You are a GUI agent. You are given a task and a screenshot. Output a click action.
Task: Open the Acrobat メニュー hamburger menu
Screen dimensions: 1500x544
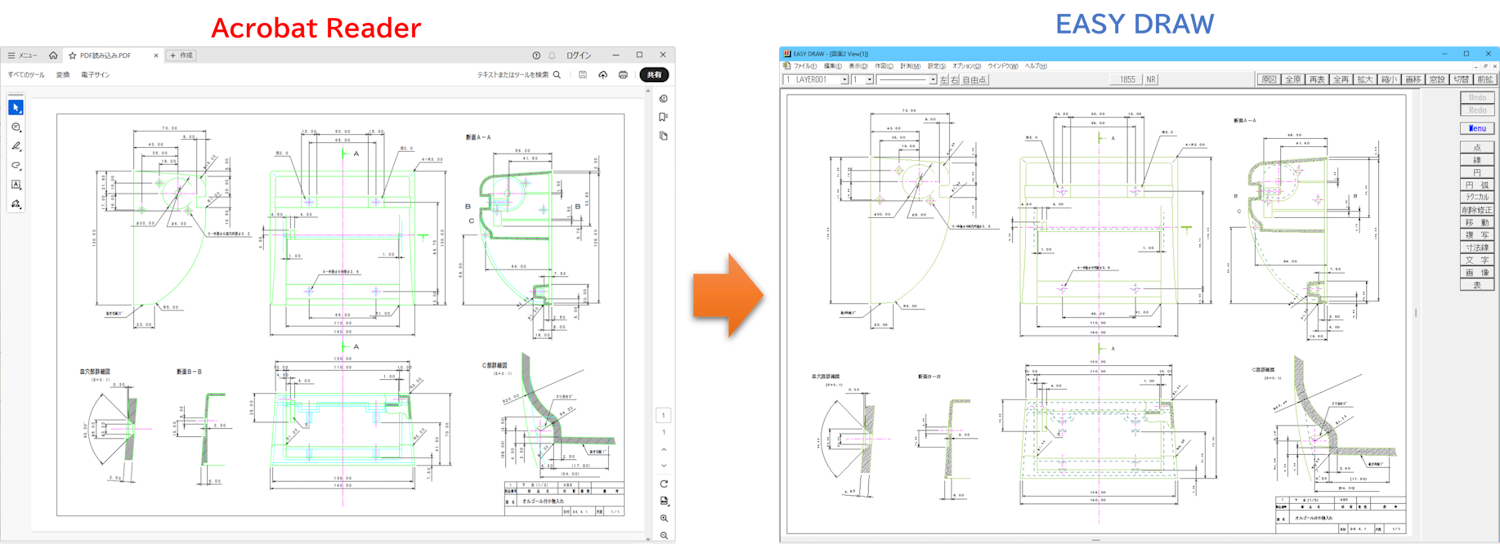(x=21, y=55)
